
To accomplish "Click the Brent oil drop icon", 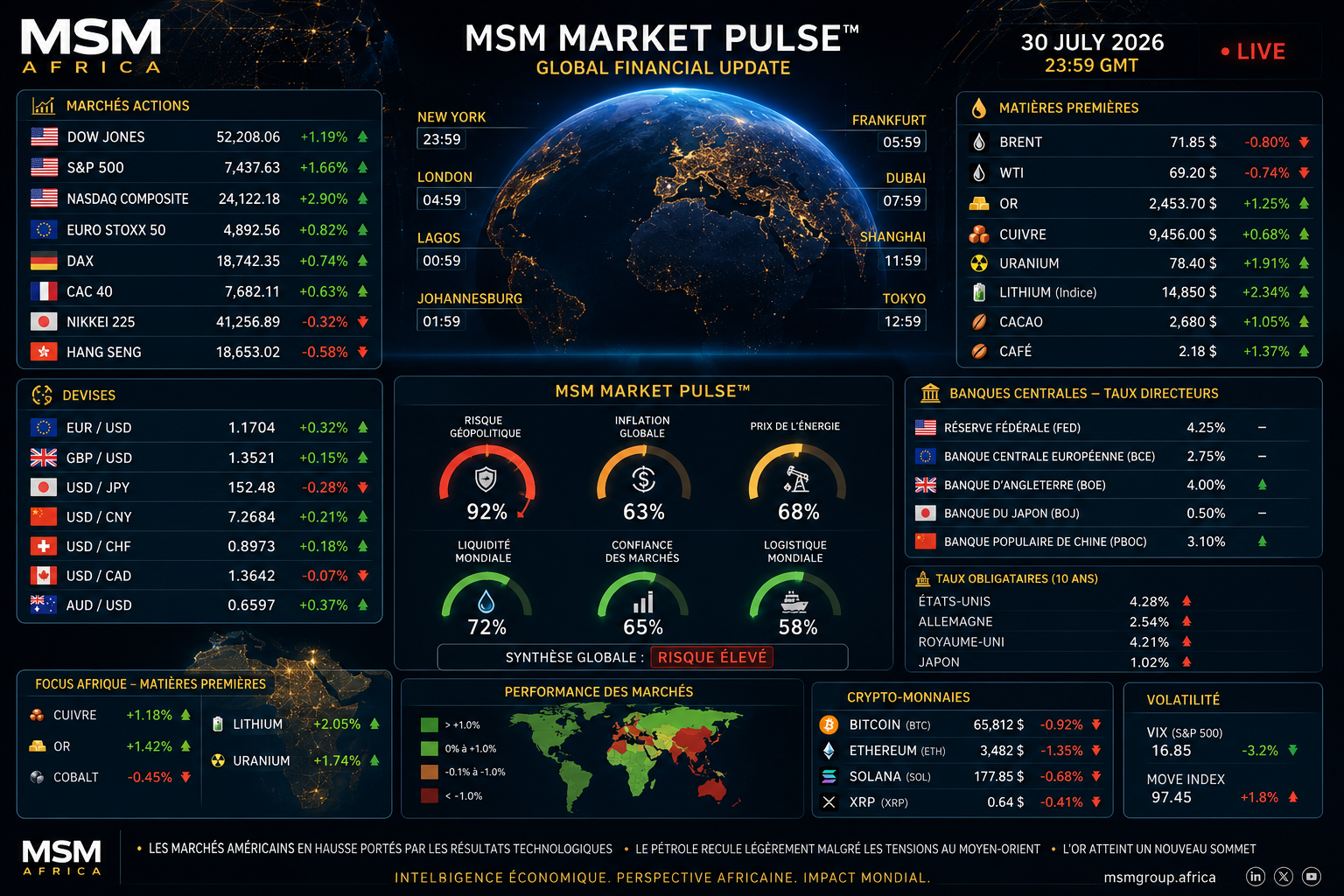I will pyautogui.click(x=979, y=142).
